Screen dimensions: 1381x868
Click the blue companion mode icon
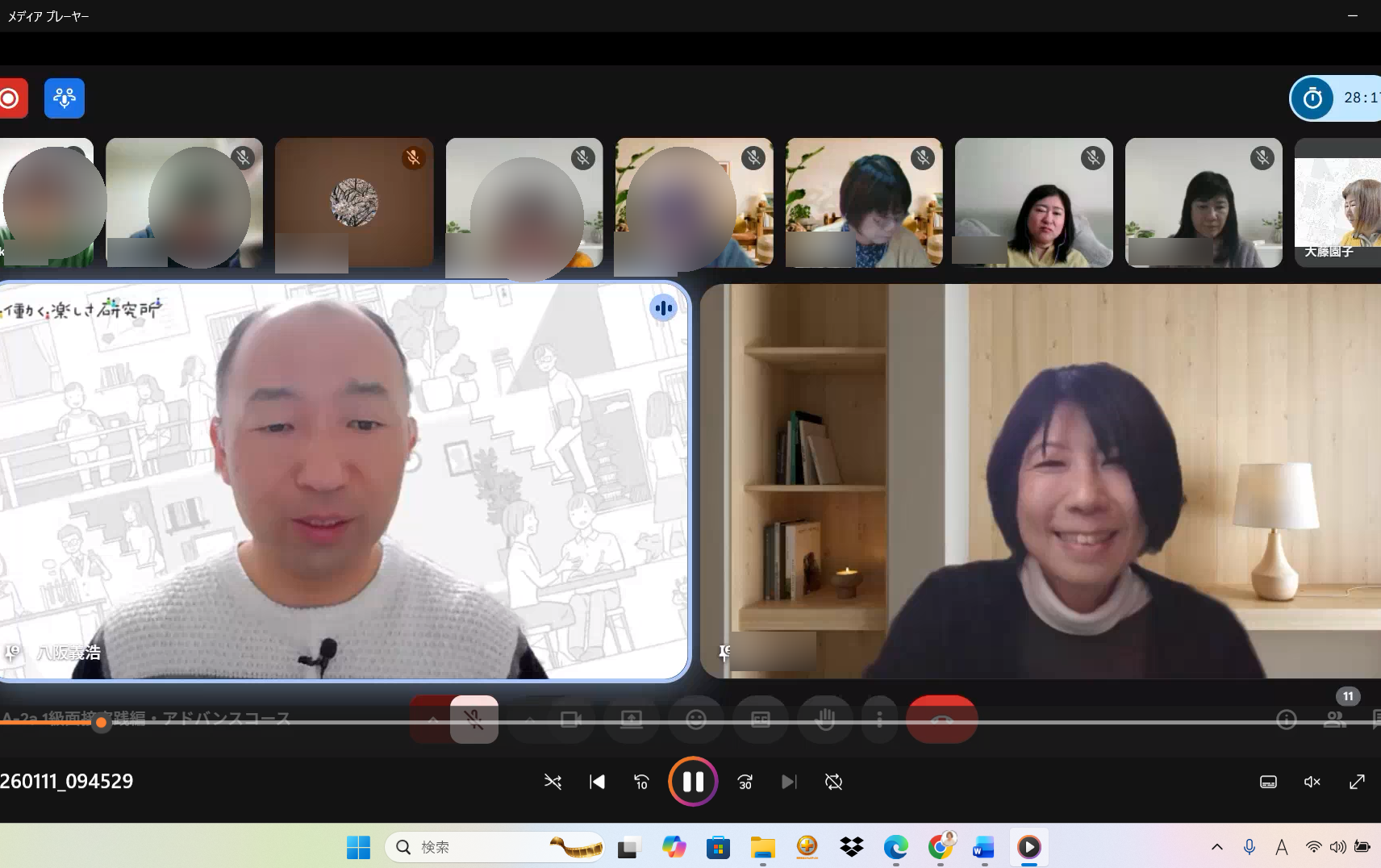[65, 98]
